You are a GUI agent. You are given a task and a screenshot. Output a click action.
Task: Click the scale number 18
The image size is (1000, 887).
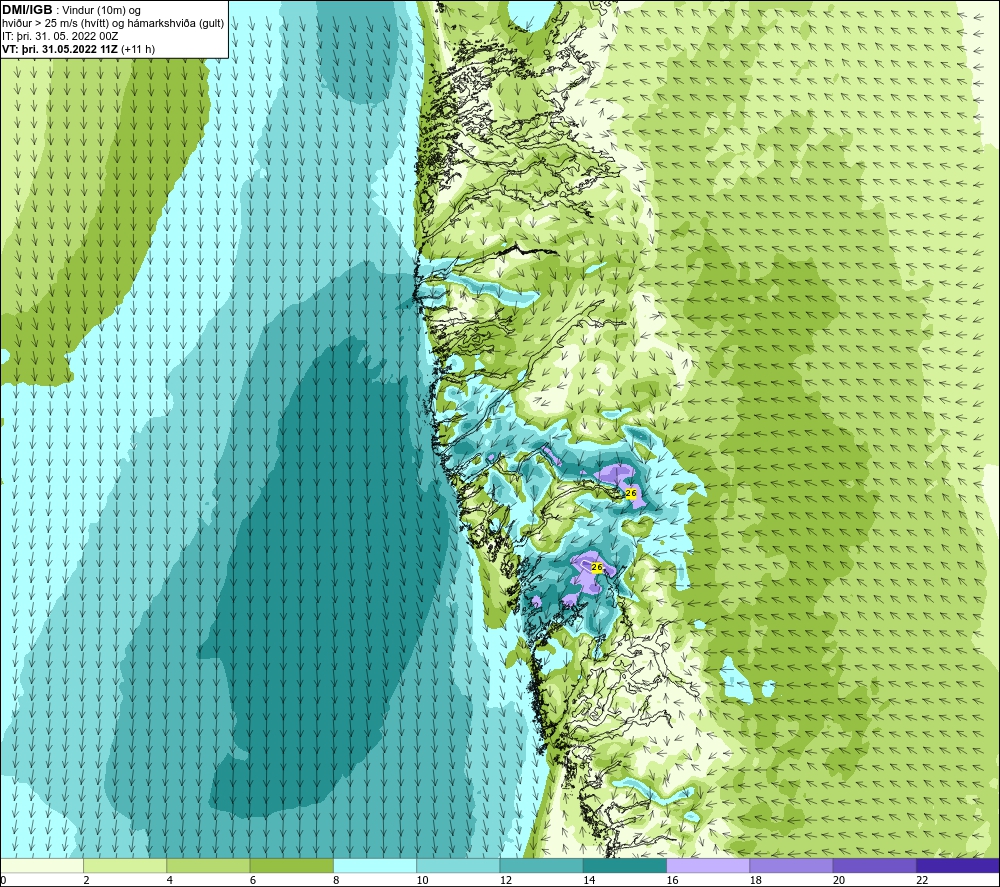756,880
